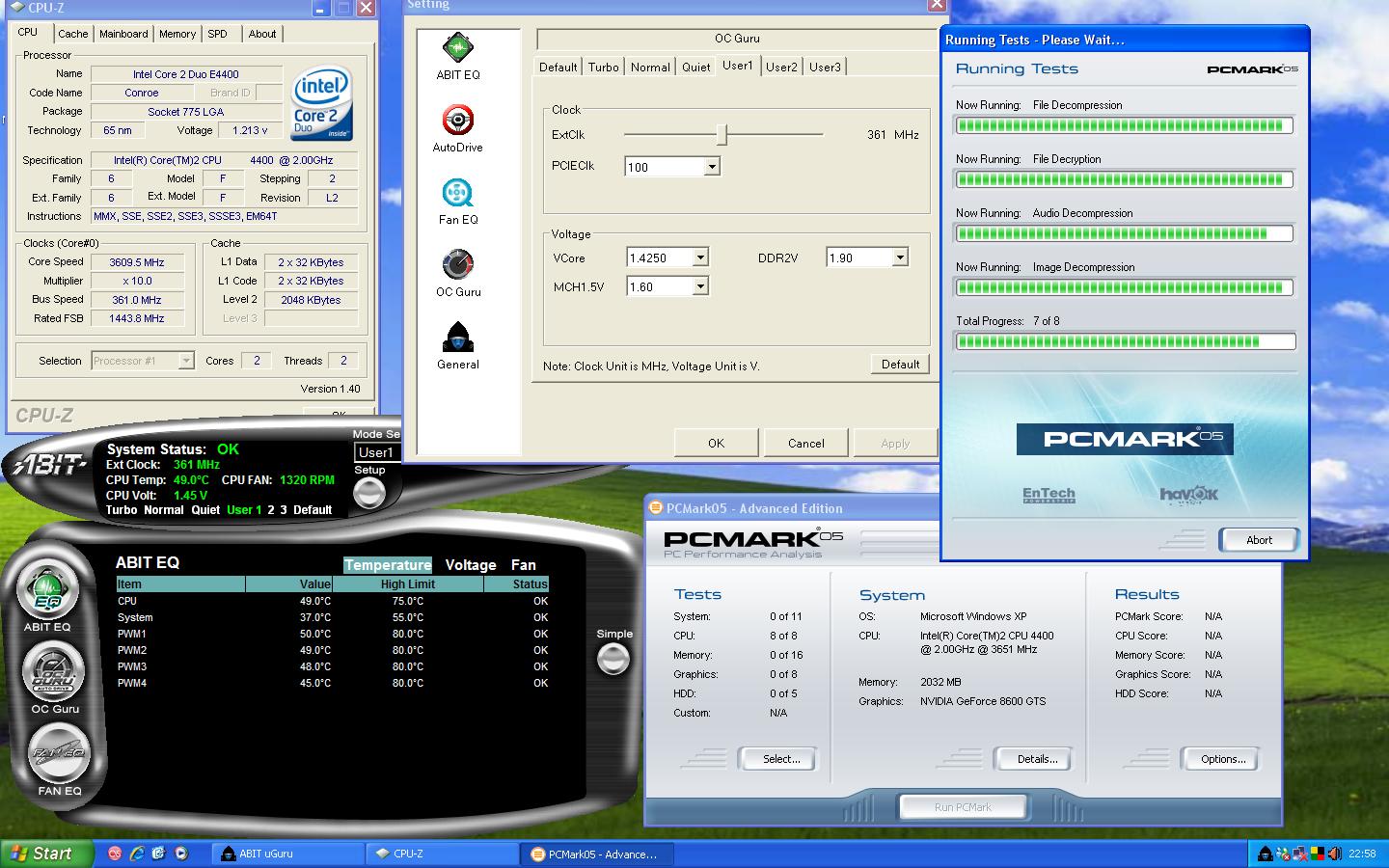
Task: Click the Item column header in ABIT EQ
Action: click(x=180, y=583)
